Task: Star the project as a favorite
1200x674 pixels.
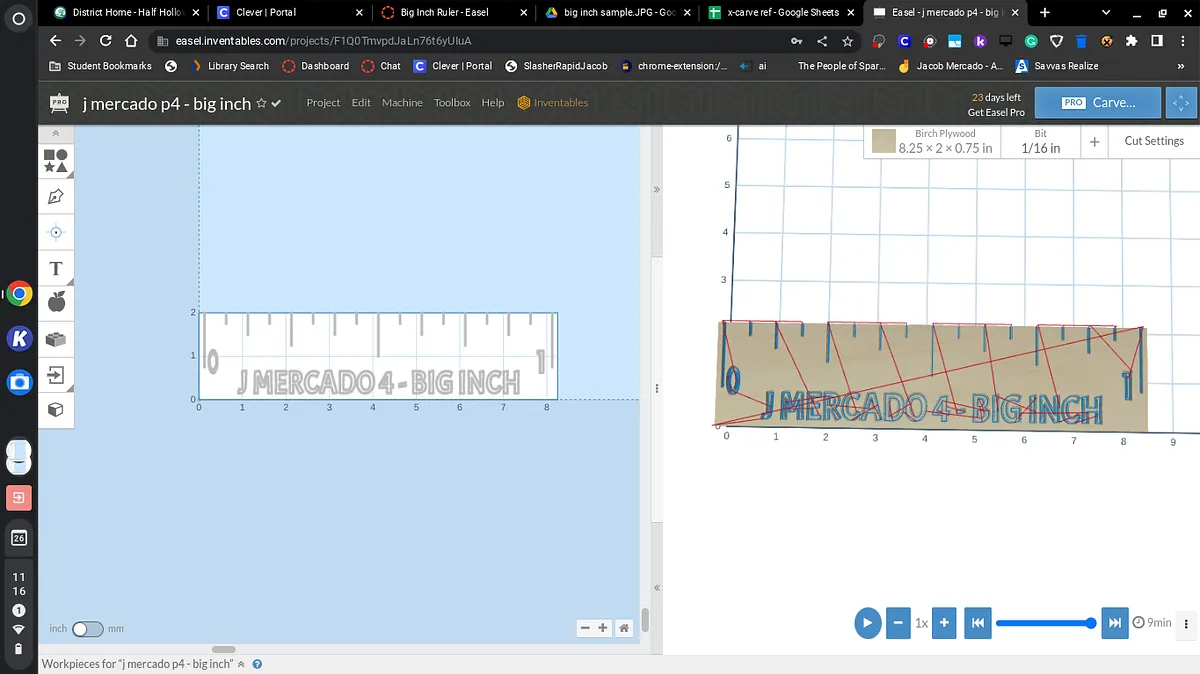Action: pyautogui.click(x=261, y=103)
